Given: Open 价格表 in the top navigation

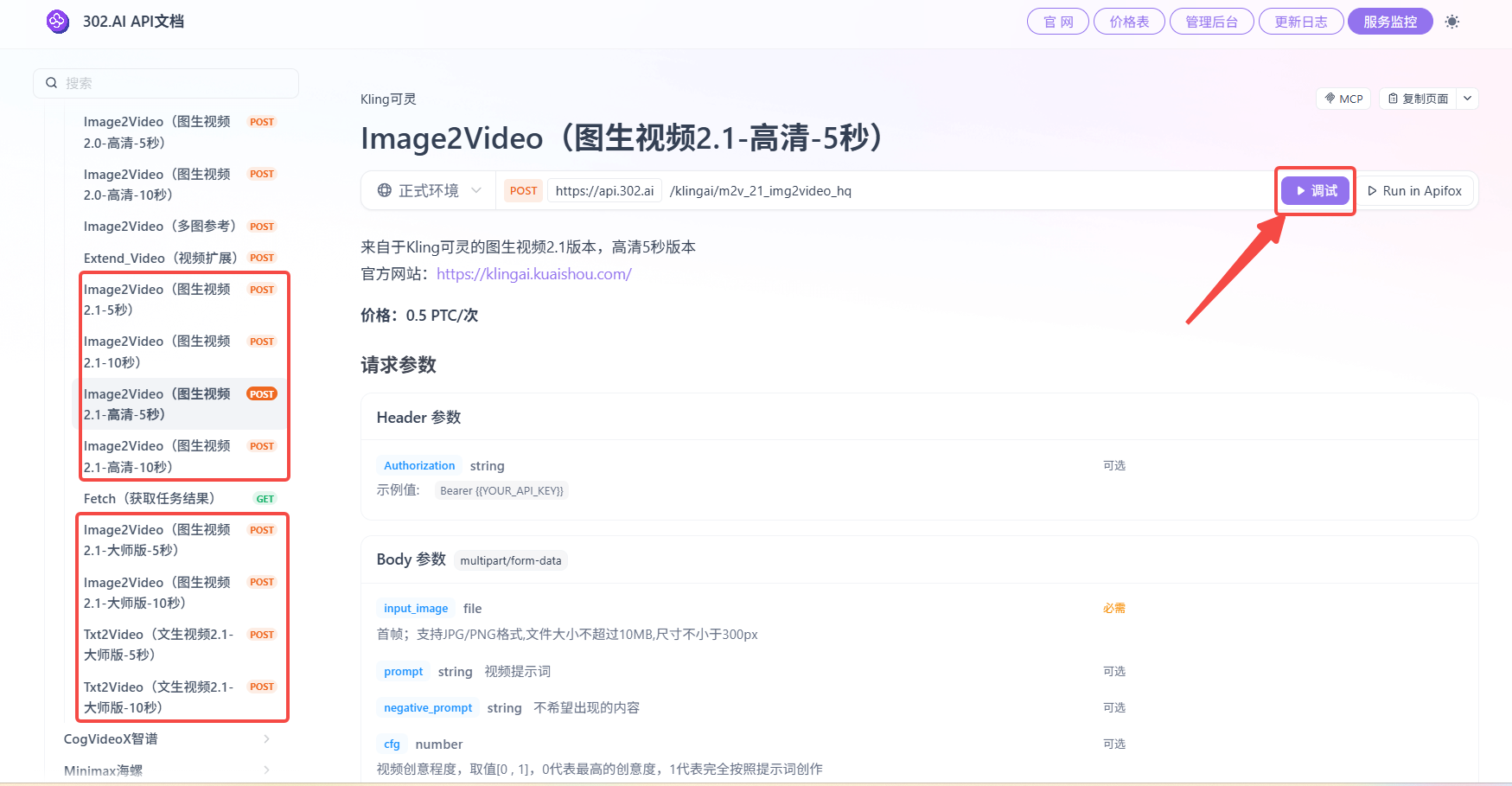Looking at the screenshot, I should 1129,22.
